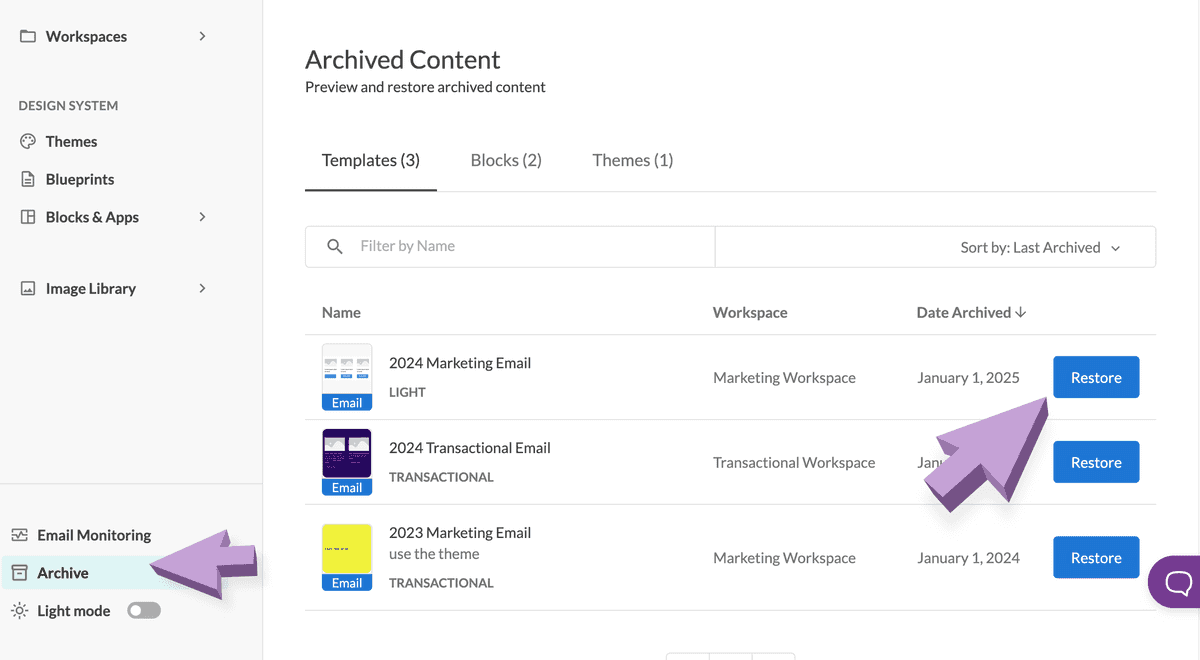This screenshot has width=1200, height=660.
Task: Open the 2024 Transactional Email thumbnail
Action: point(347,455)
